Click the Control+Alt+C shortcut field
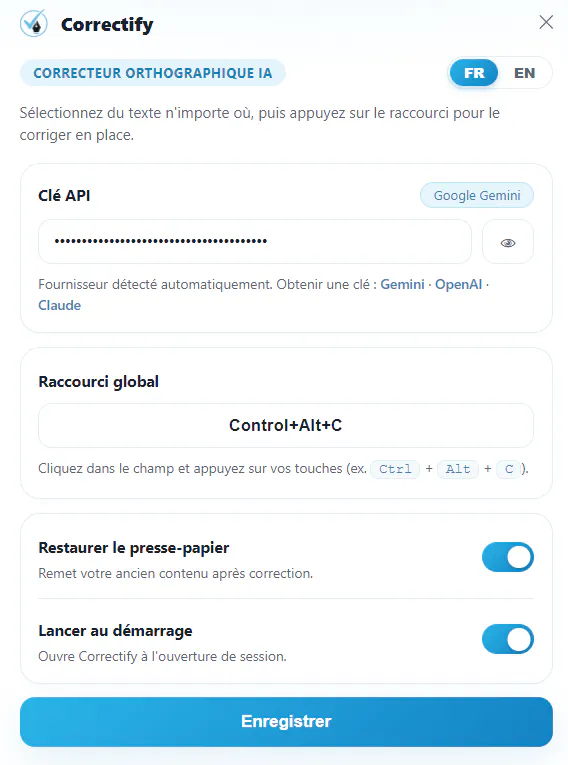The image size is (568, 765). [285, 425]
